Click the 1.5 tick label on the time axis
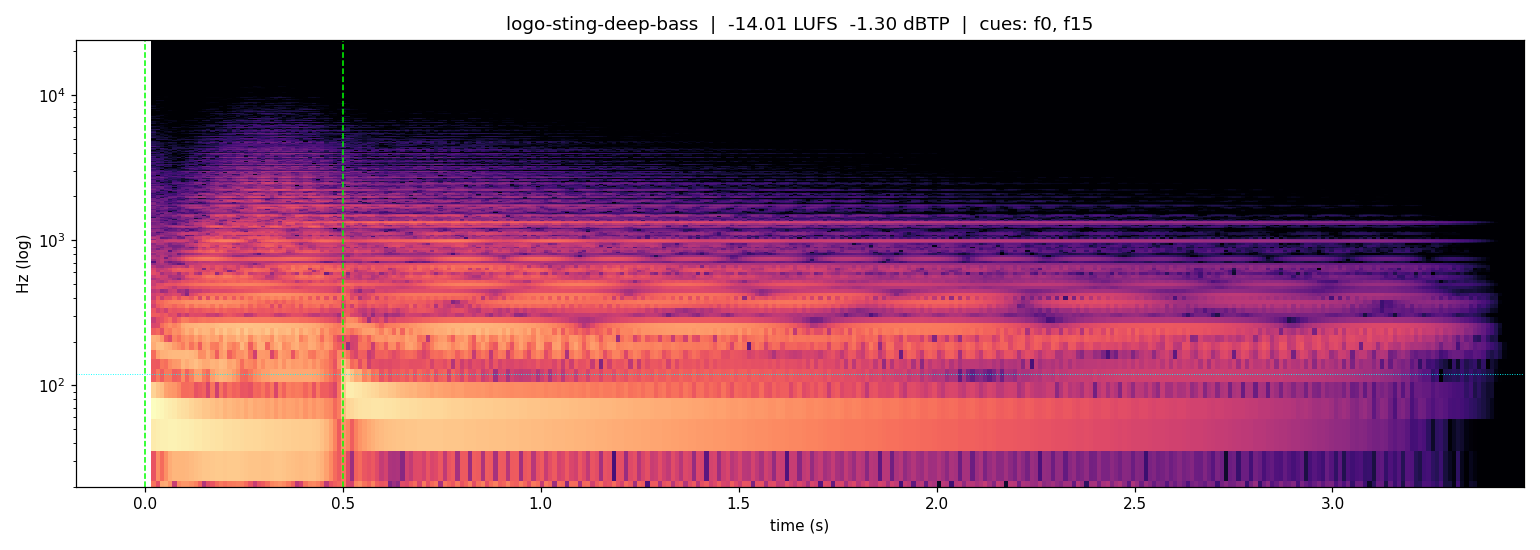1540x550 pixels. point(738,504)
